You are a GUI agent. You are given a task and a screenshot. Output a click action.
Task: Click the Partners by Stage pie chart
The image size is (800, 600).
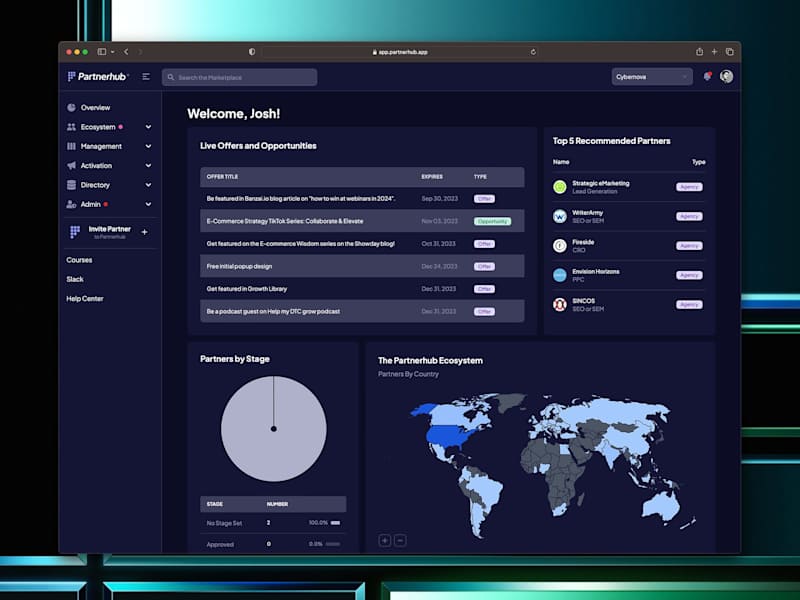[273, 429]
